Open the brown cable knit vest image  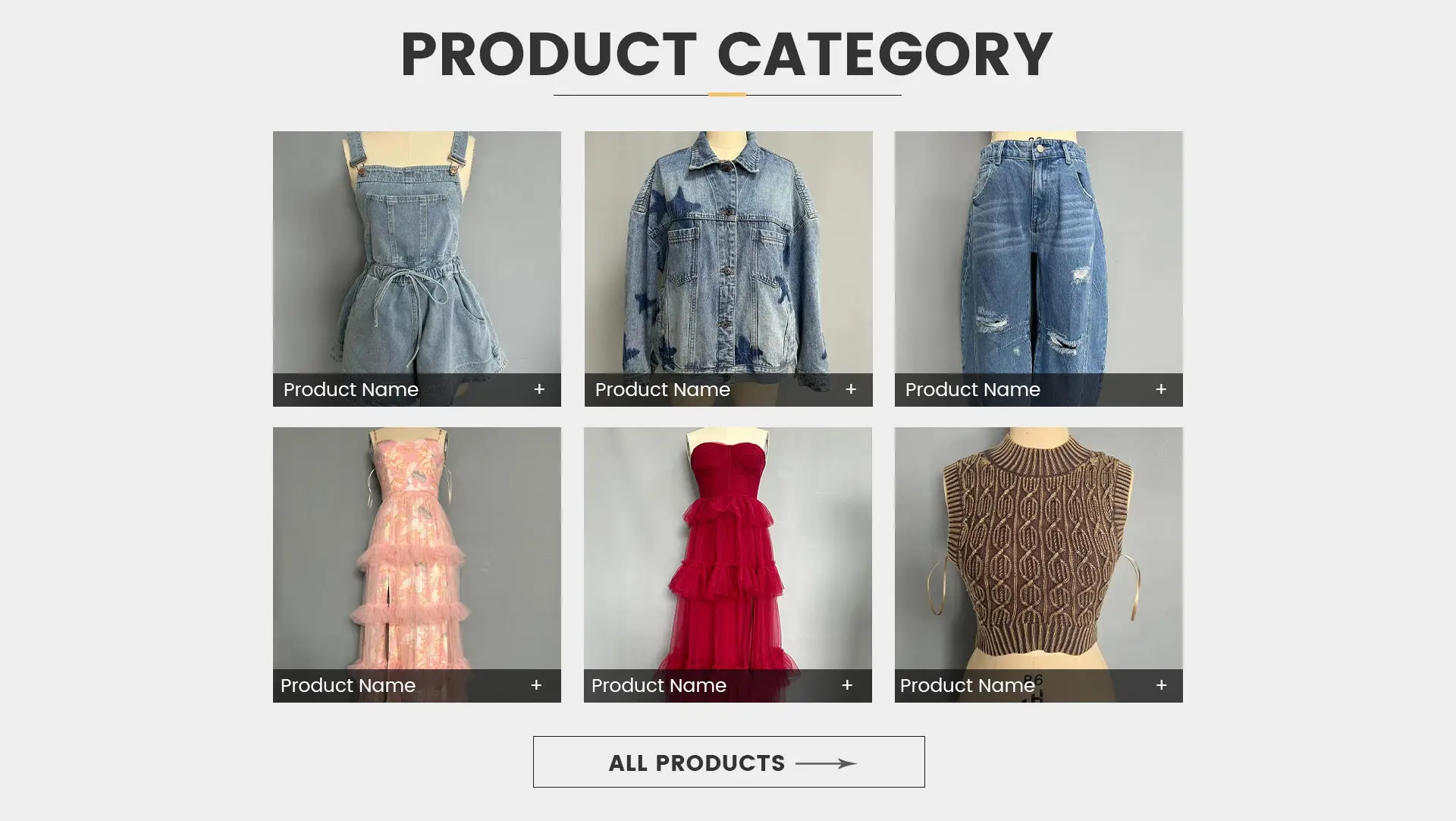coord(1038,549)
